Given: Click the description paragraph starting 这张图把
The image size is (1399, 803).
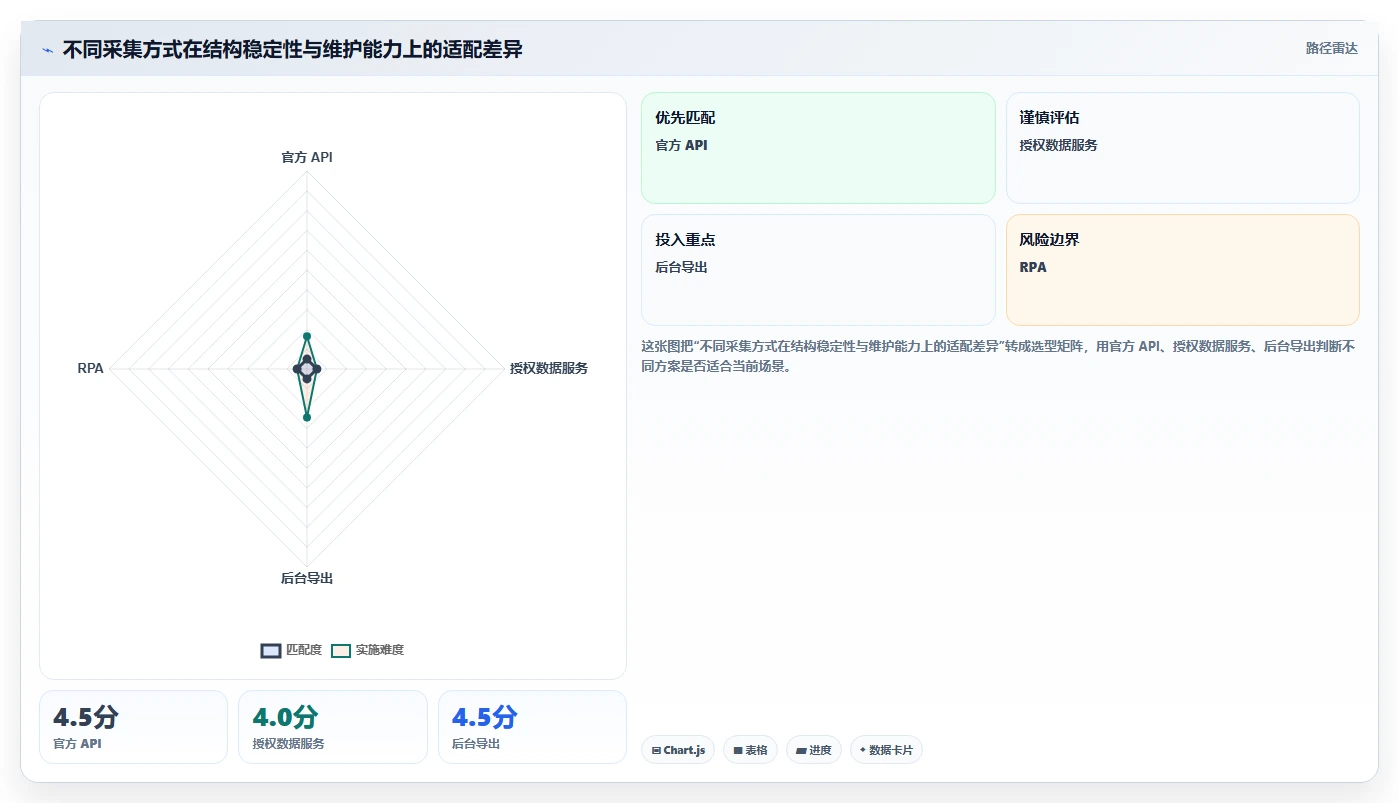Looking at the screenshot, I should pos(998,356).
